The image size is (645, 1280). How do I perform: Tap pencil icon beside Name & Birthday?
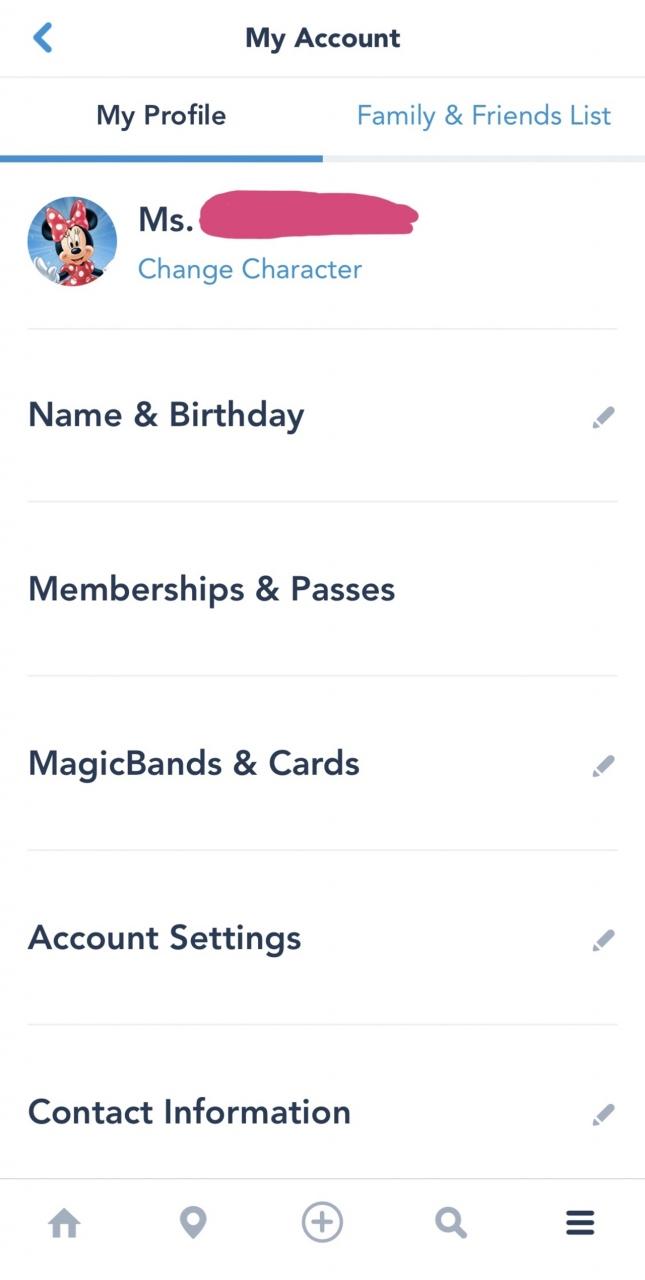point(603,417)
